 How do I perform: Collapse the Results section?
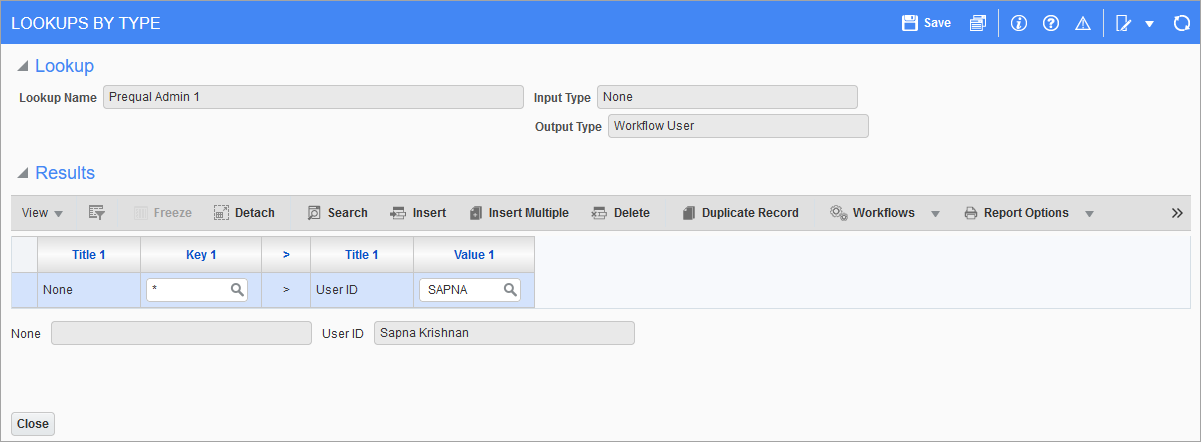pos(23,174)
